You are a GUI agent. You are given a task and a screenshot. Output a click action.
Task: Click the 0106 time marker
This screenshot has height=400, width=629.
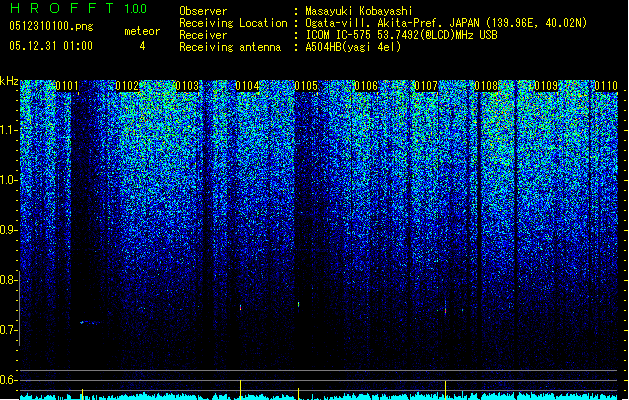point(366,86)
